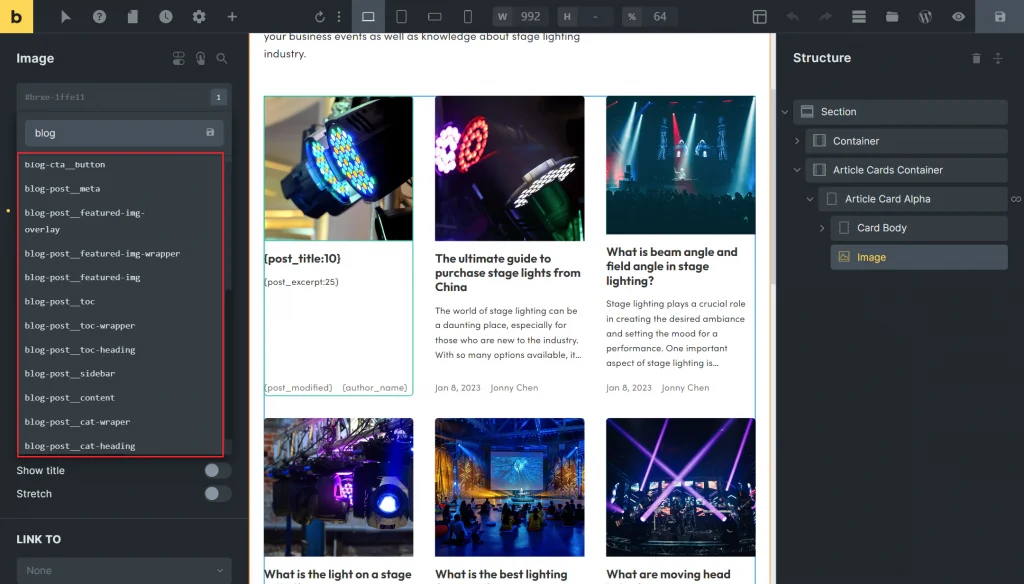This screenshot has height=584, width=1024.
Task: Click the class search field containing "blog"
Action: (x=112, y=133)
